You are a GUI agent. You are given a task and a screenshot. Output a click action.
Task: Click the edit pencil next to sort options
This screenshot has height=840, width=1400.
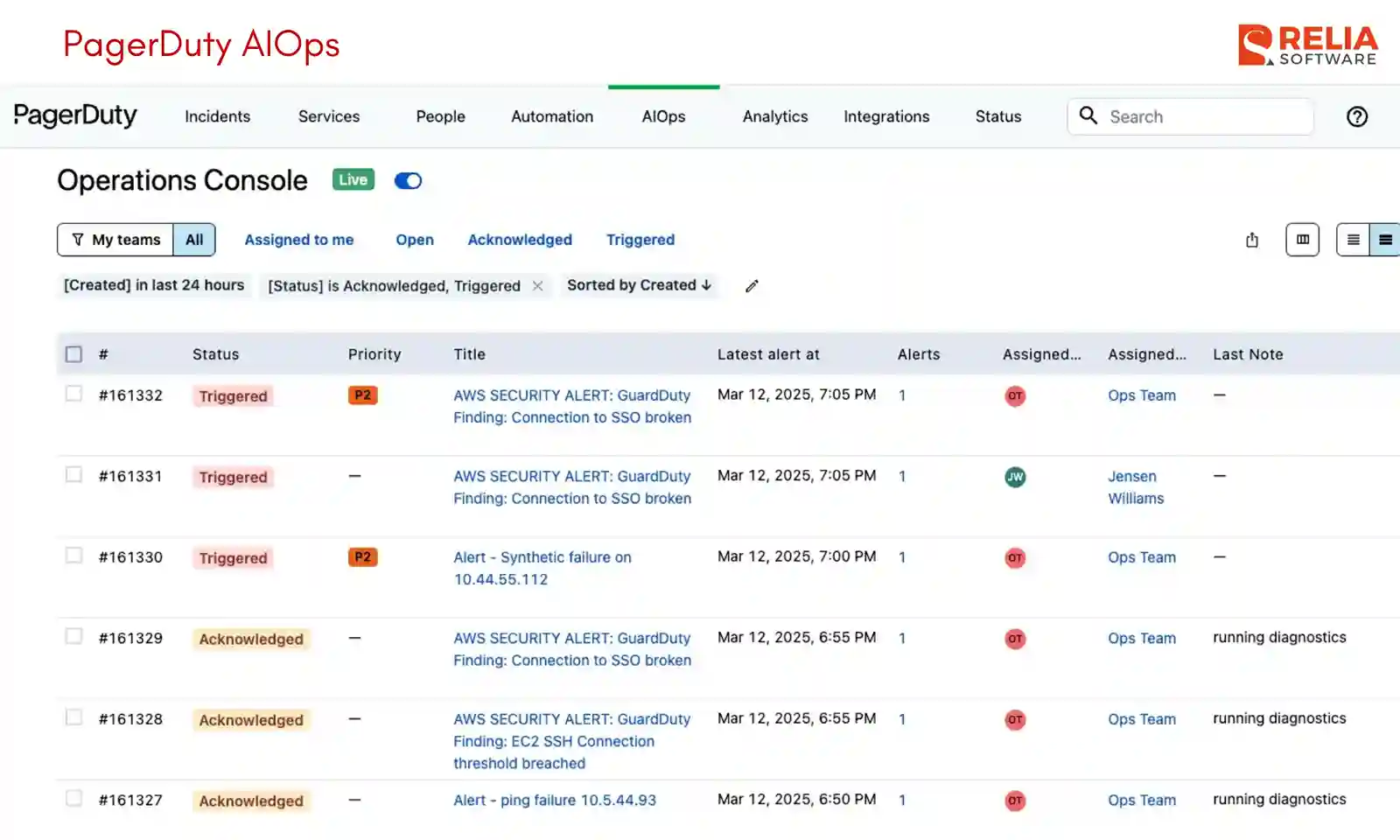(x=751, y=285)
